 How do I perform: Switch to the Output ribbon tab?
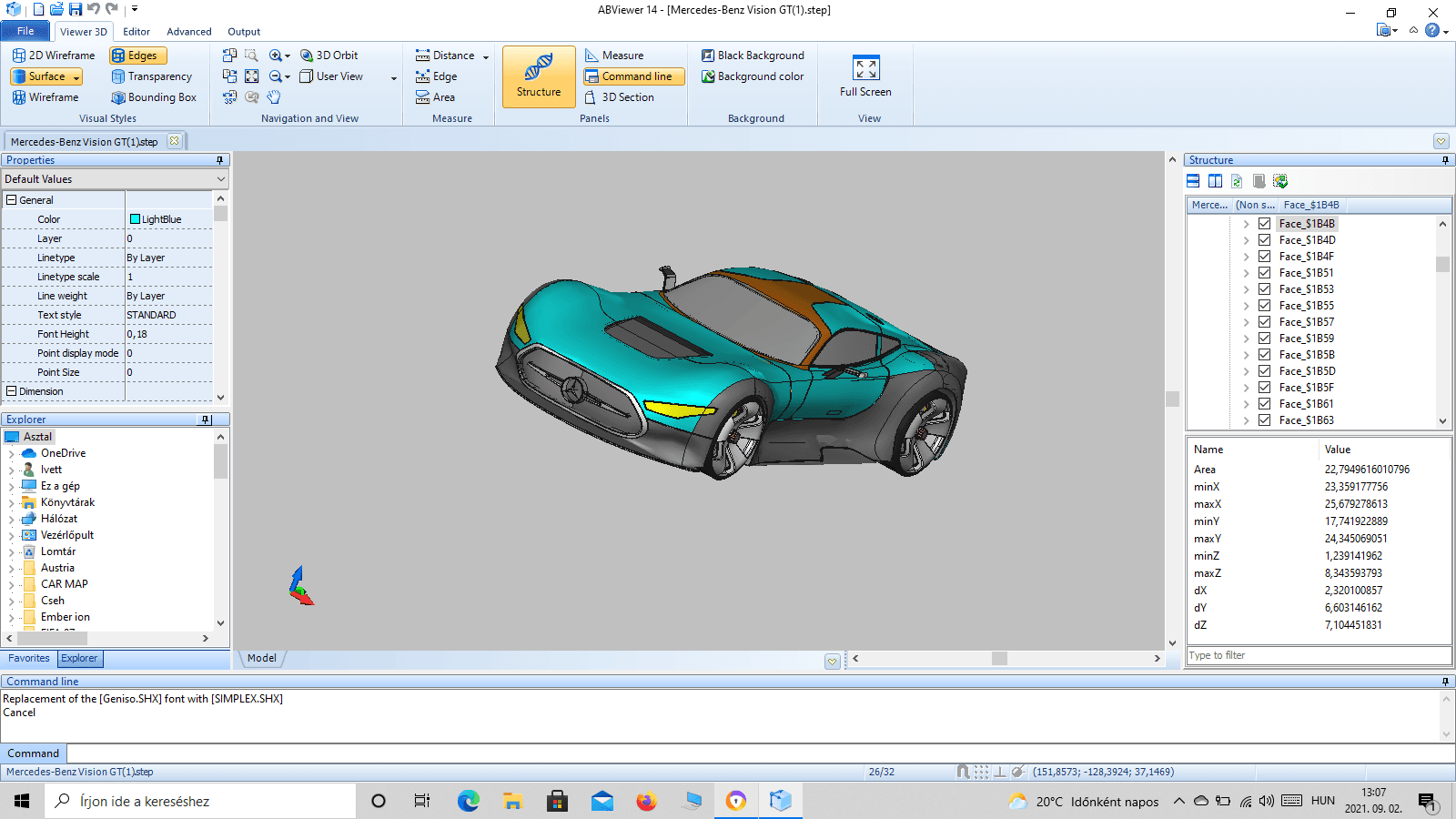(x=244, y=32)
